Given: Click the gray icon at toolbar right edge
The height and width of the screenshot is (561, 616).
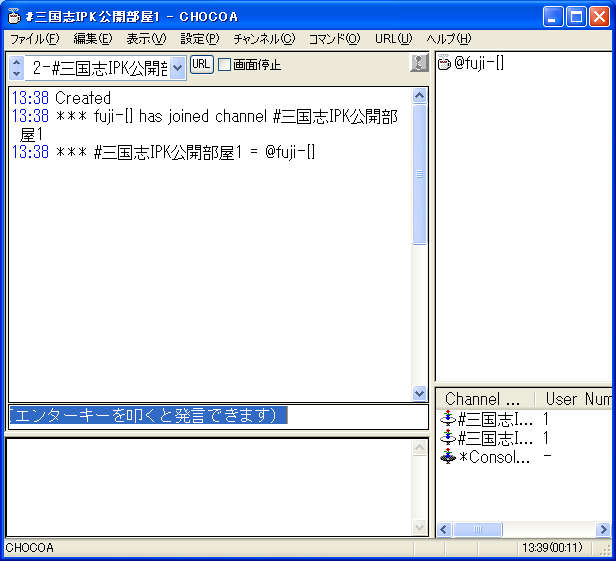Looking at the screenshot, I should point(419,64).
